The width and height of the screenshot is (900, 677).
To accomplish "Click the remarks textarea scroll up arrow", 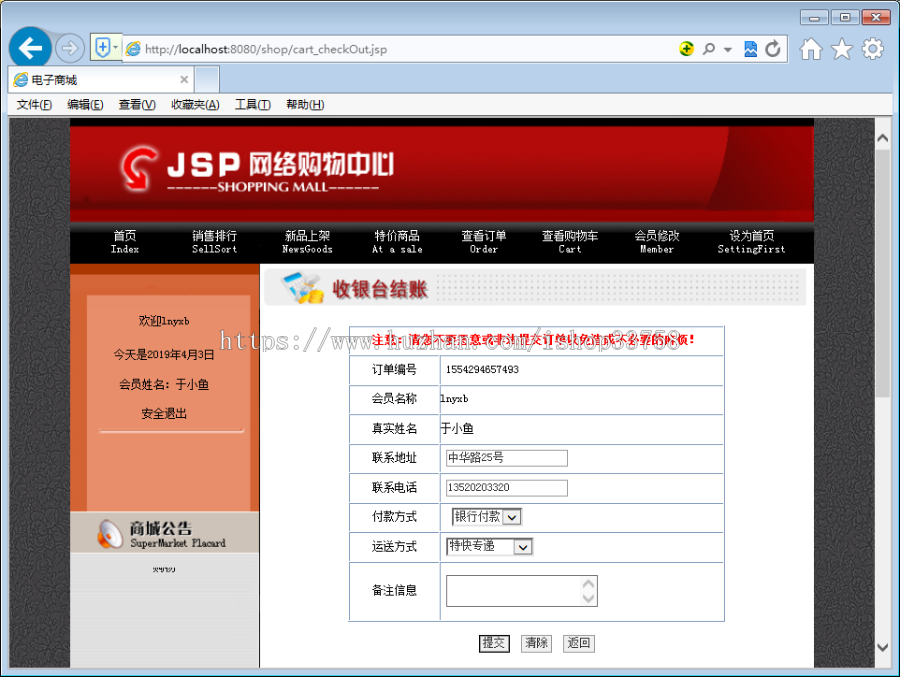I will pos(588,584).
